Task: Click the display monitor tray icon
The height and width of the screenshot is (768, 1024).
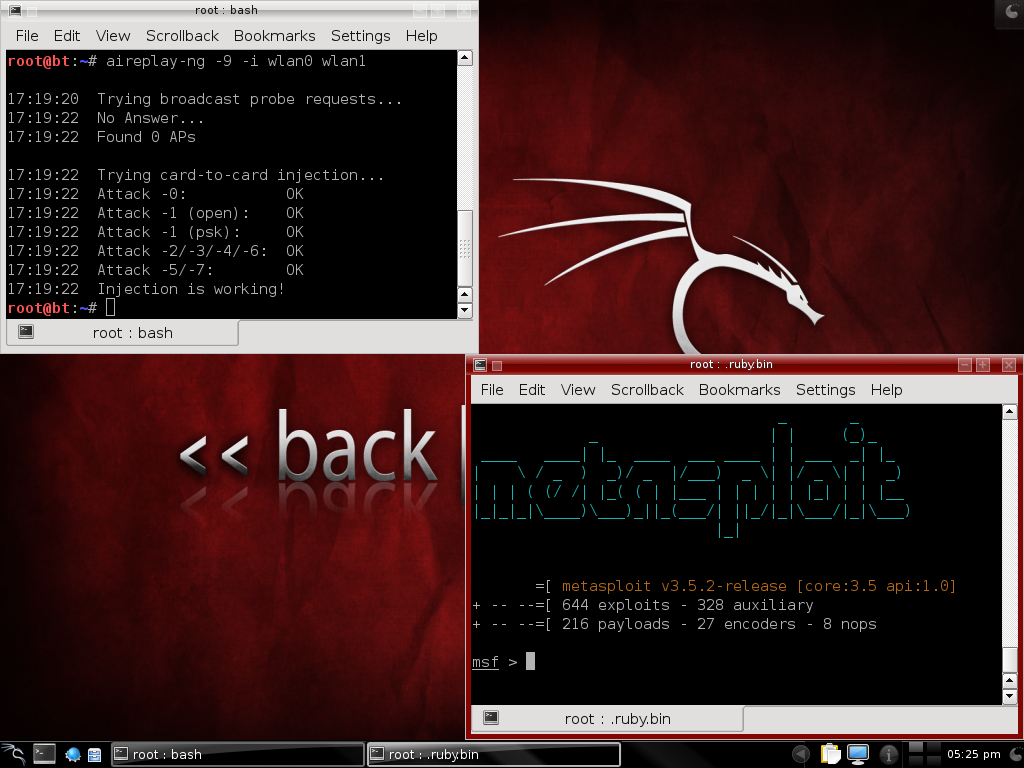Action: tap(858, 754)
